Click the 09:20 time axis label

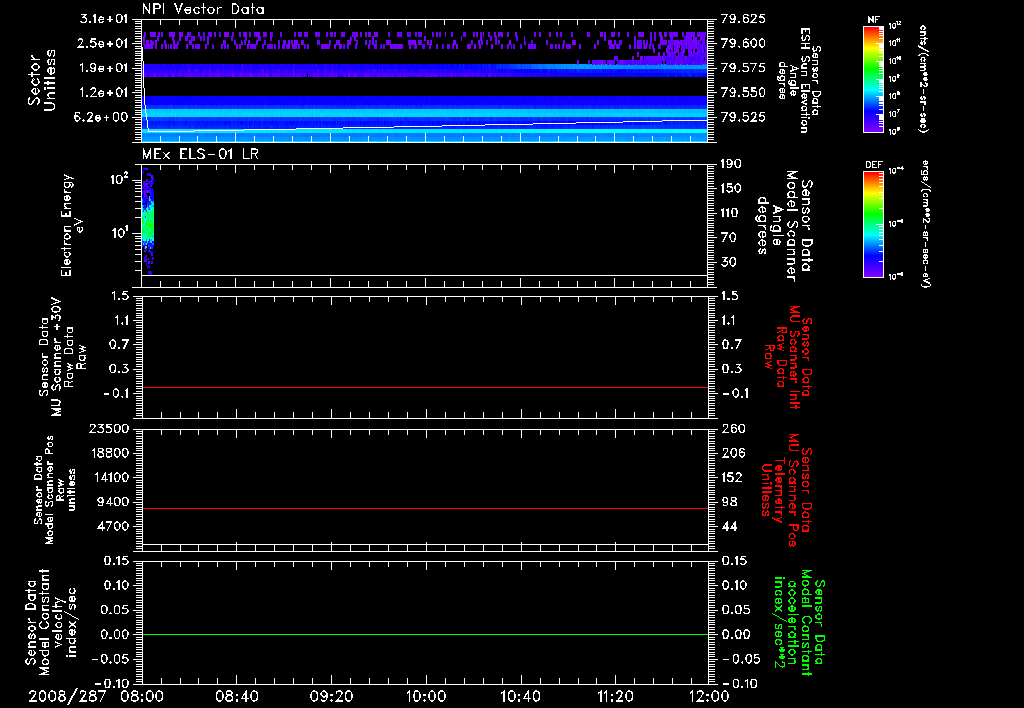(331, 696)
